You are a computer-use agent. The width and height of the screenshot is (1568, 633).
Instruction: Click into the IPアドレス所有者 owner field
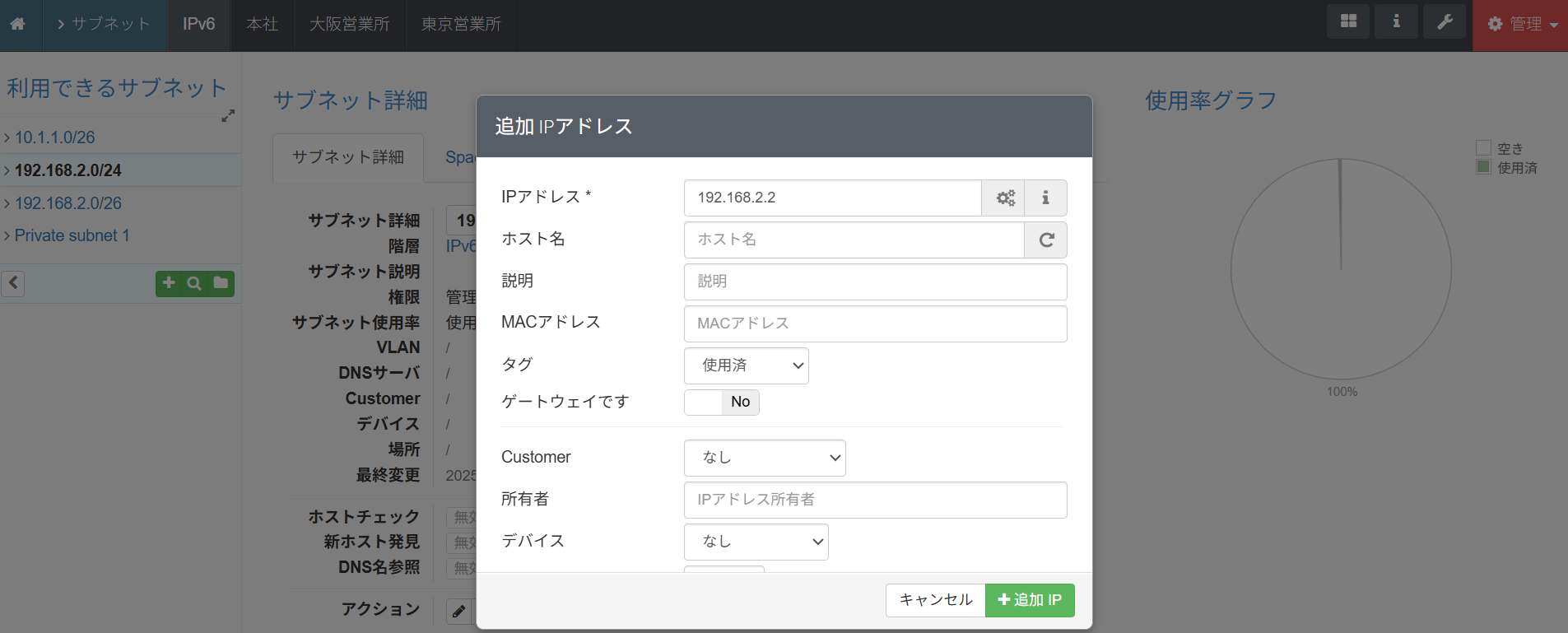pos(876,500)
